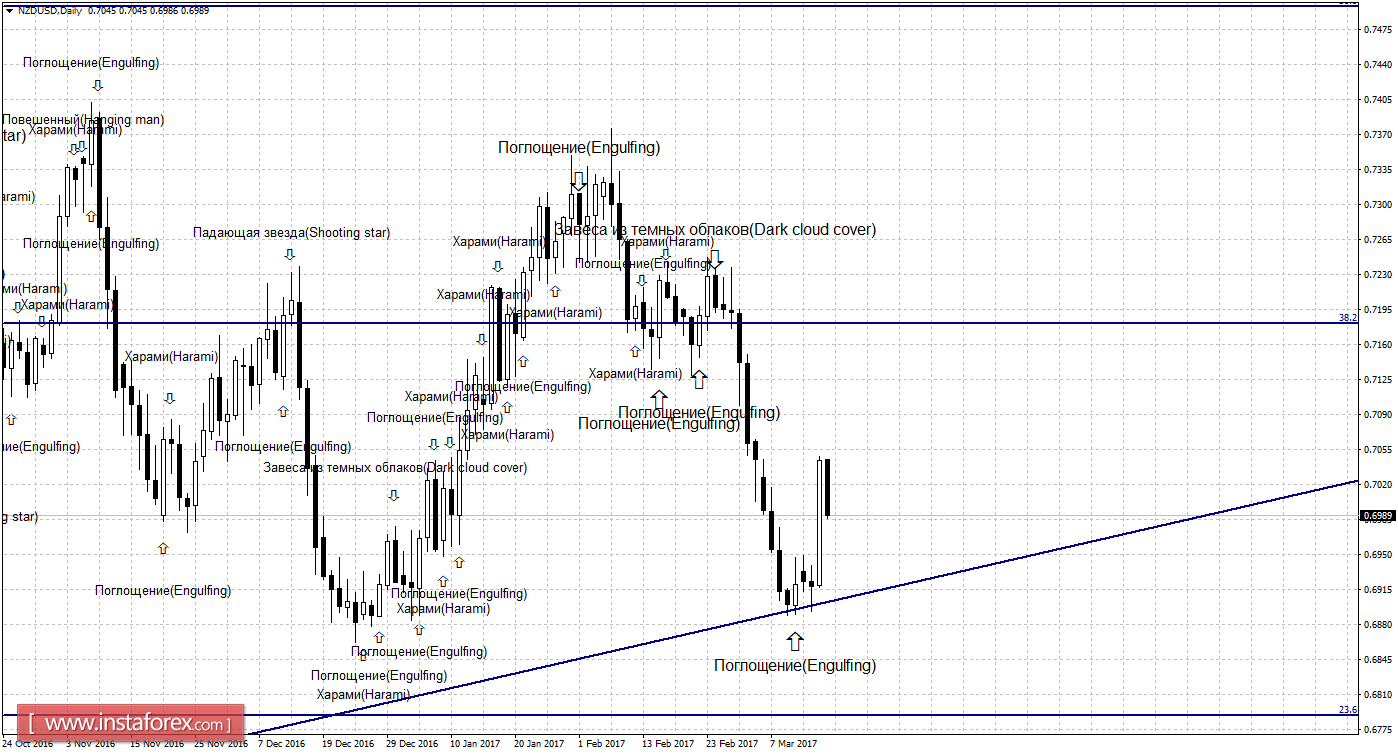Click the 0.7265 price scale value
This screenshot has width=1398, height=755.
click(x=1379, y=239)
